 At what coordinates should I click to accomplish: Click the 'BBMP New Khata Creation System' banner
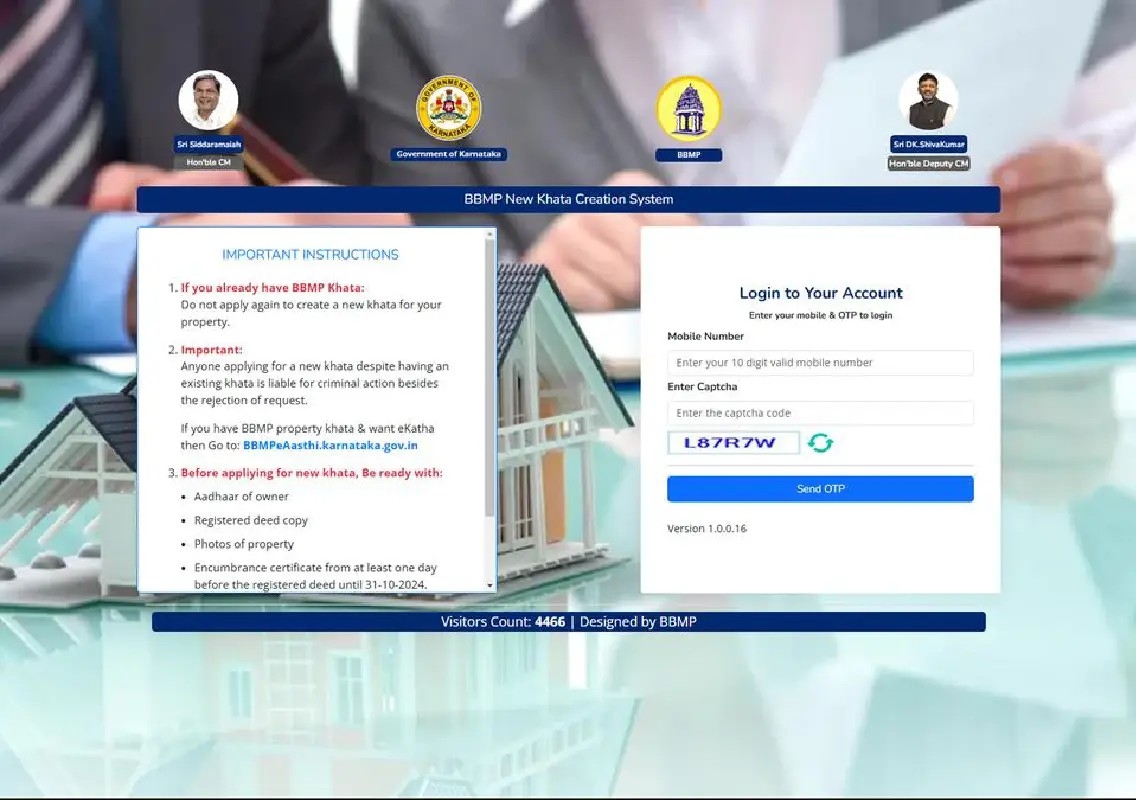[569, 199]
